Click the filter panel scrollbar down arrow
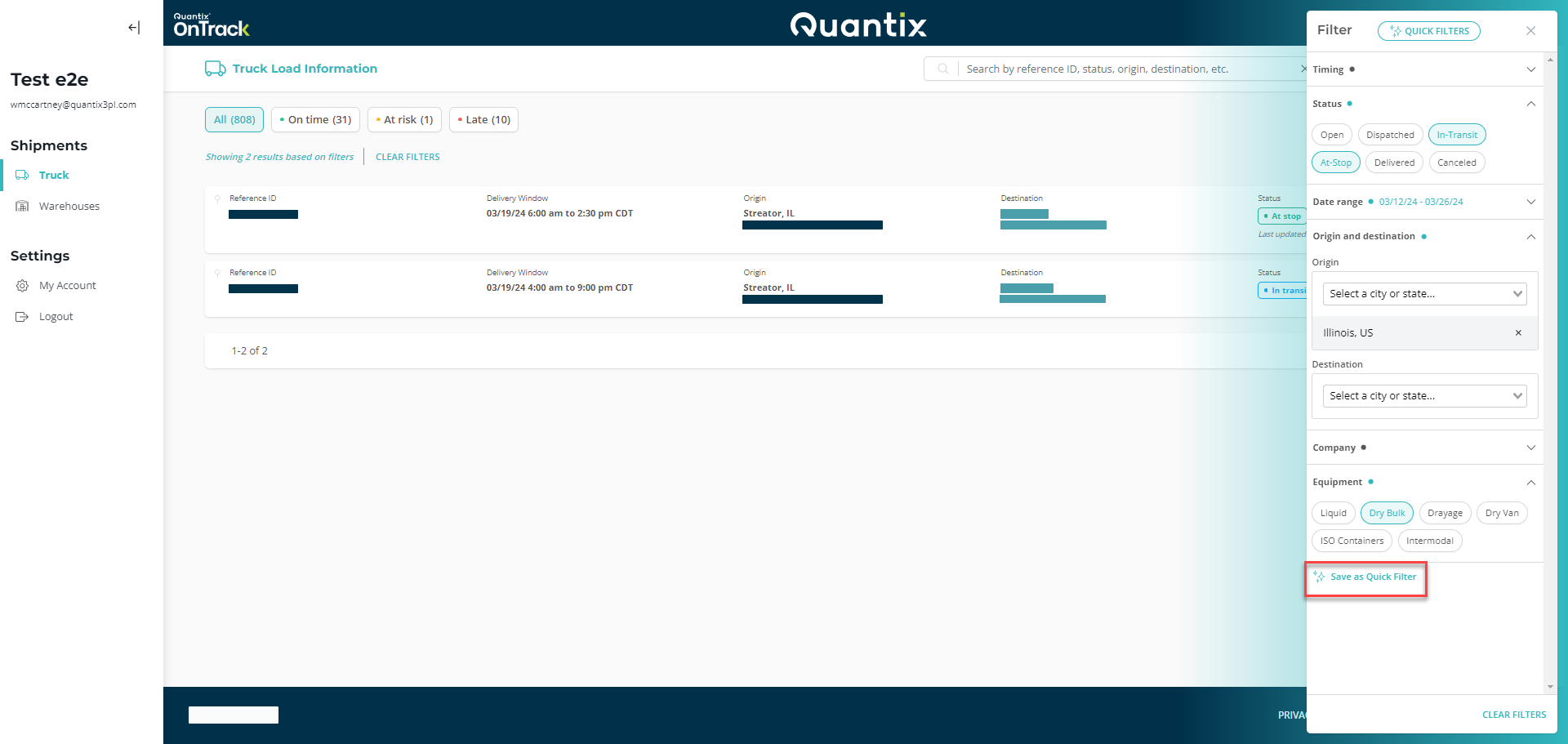Screen dimensions: 1568x744 [x=1549, y=687]
